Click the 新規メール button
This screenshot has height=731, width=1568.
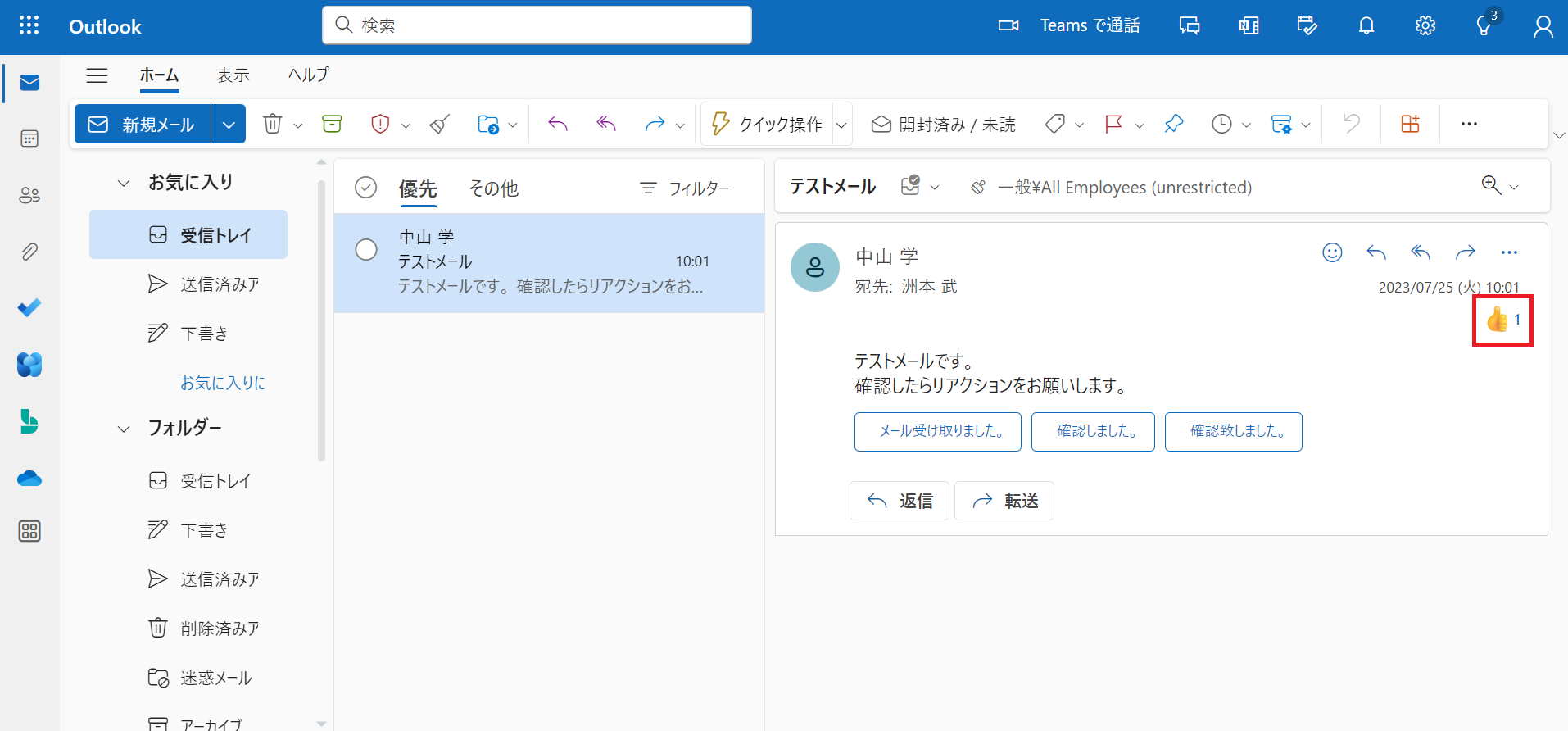click(x=143, y=124)
